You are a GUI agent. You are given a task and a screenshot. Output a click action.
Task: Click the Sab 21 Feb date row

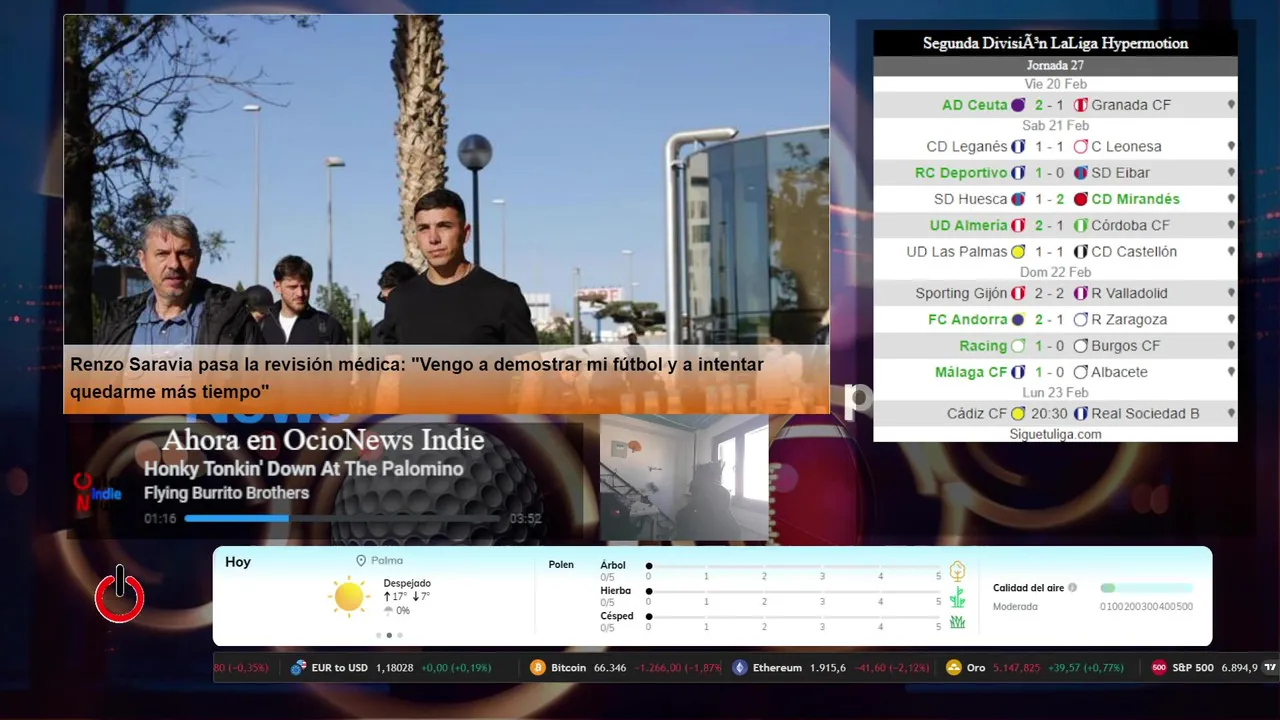pos(1055,126)
